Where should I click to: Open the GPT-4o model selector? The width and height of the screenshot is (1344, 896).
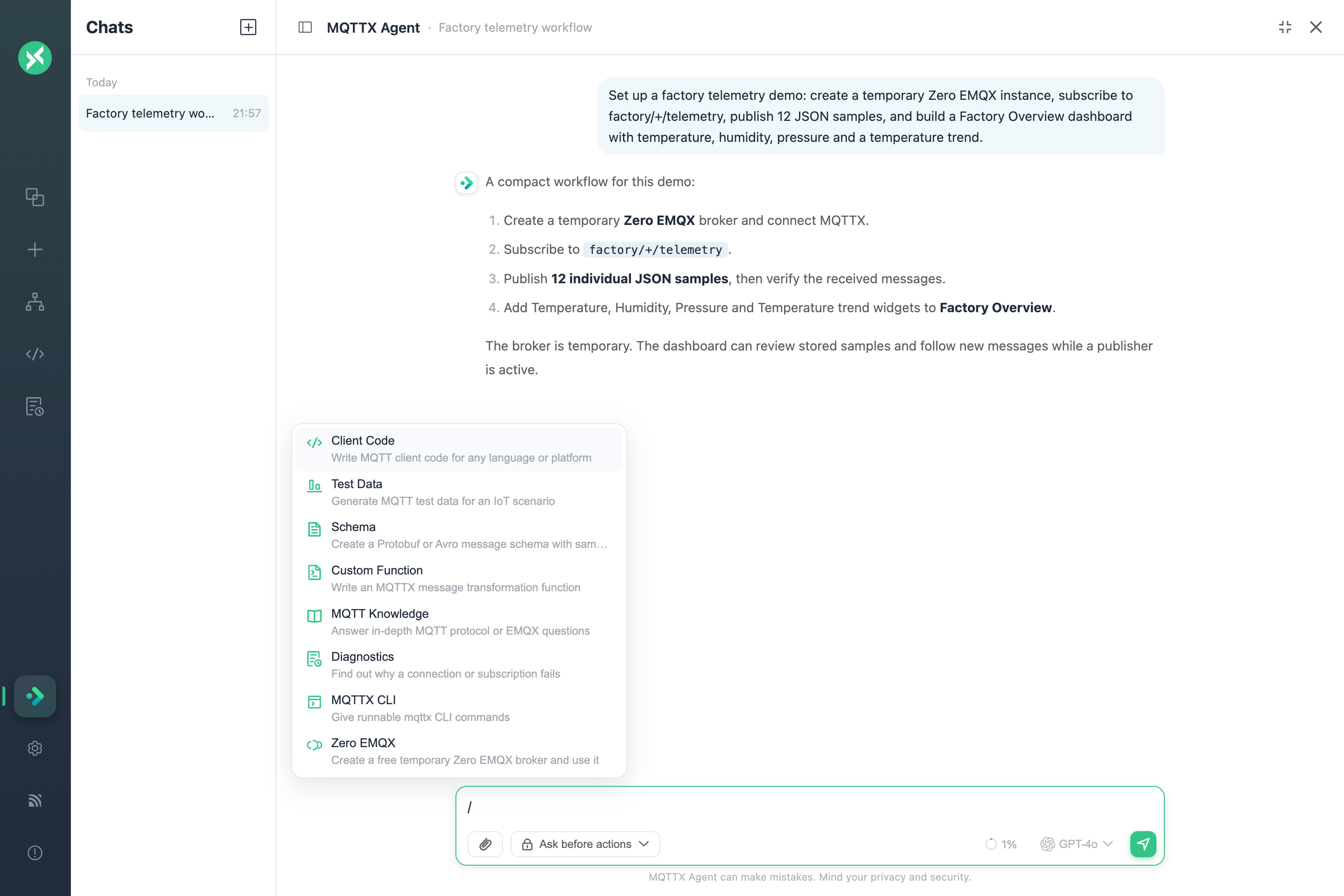tap(1077, 844)
